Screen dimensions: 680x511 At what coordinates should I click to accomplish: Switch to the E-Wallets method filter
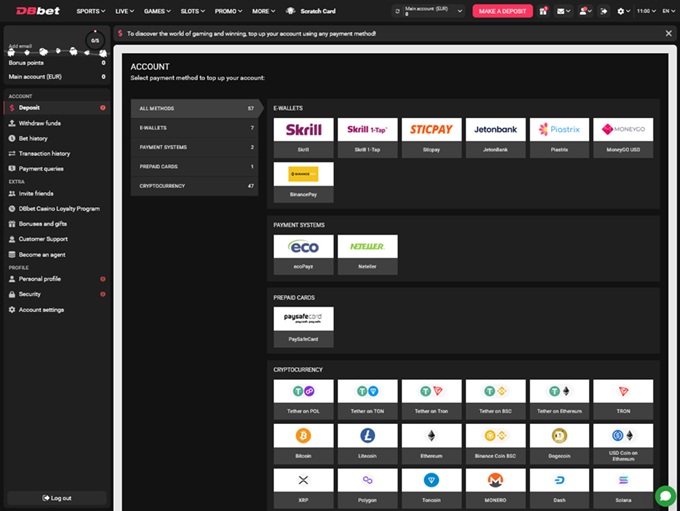pos(196,128)
